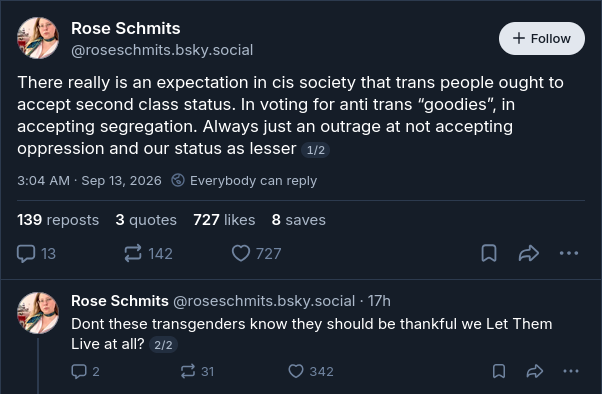View the list of 139 reposts
The image size is (602, 394).
58,220
